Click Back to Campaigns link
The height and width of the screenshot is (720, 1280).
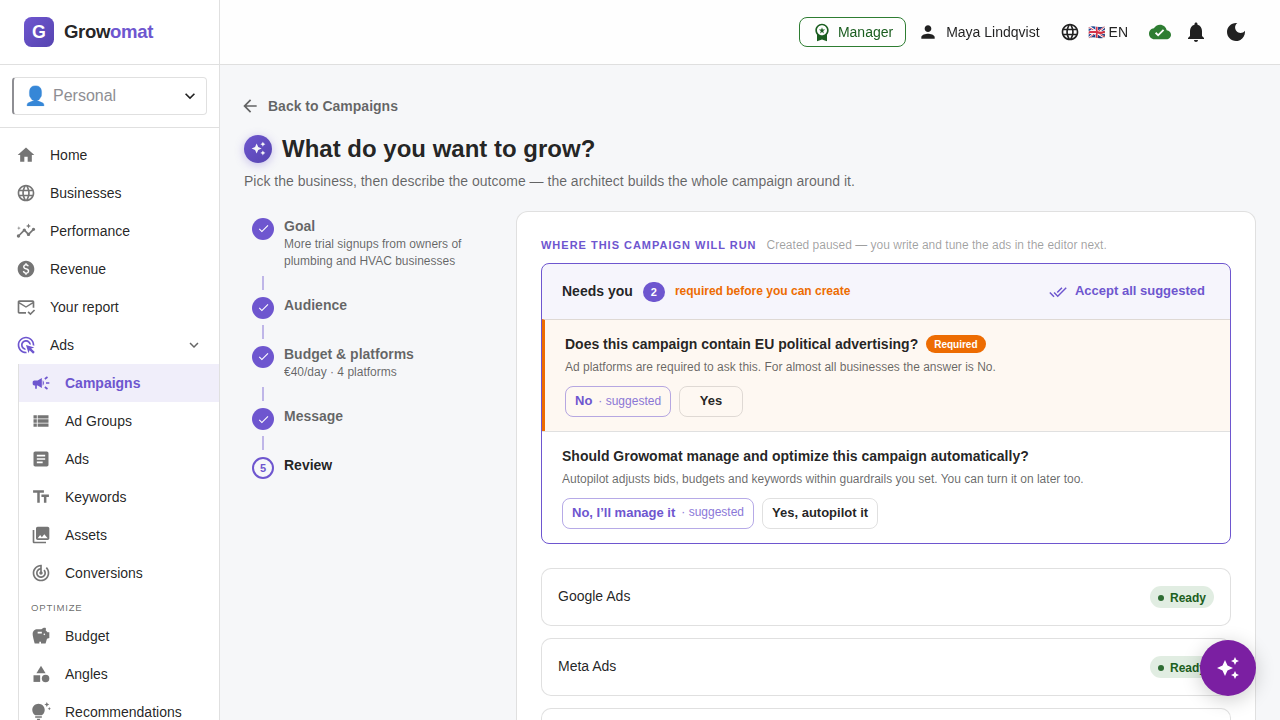320,106
